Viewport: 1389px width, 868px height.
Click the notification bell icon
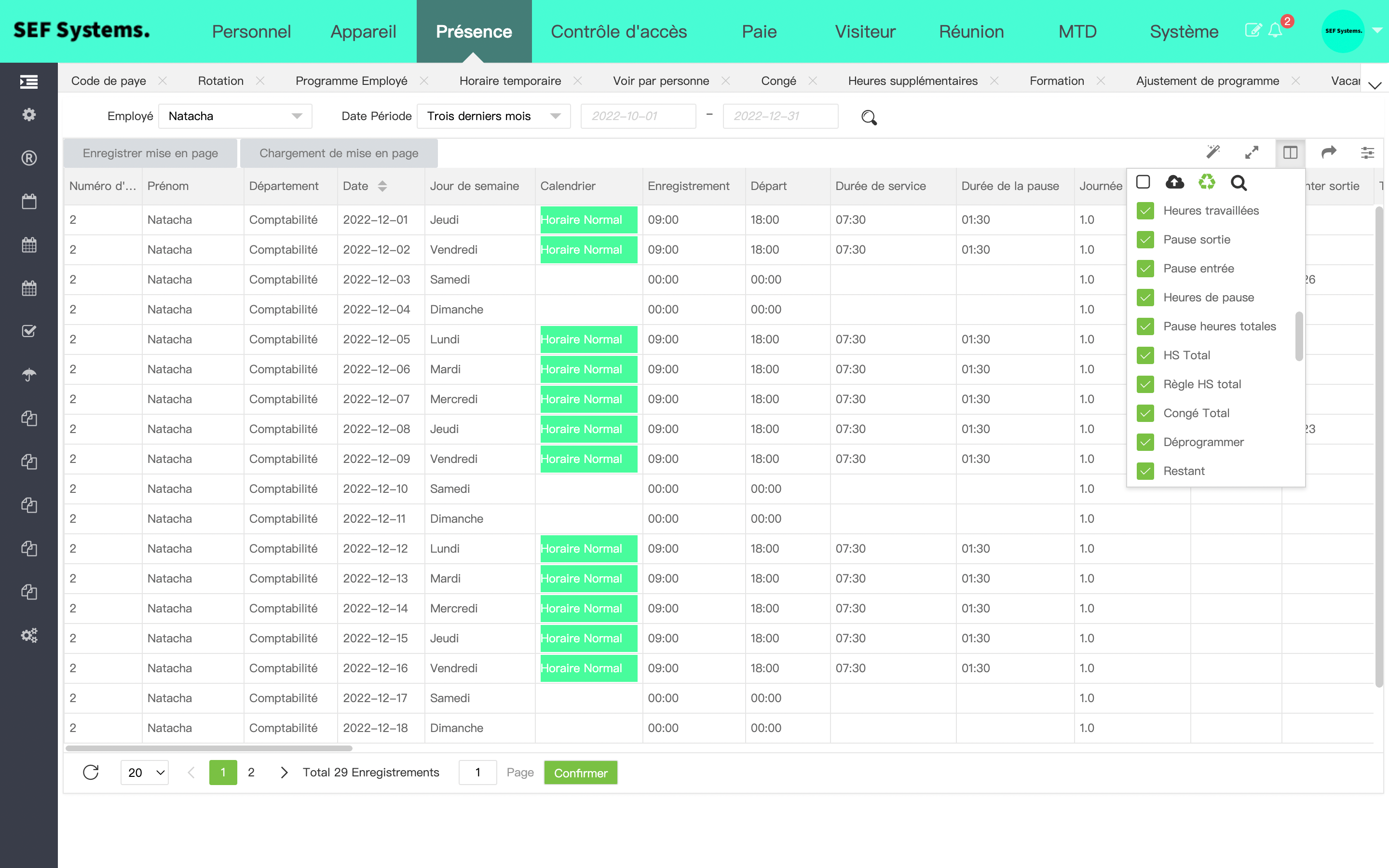pyautogui.click(x=1275, y=30)
